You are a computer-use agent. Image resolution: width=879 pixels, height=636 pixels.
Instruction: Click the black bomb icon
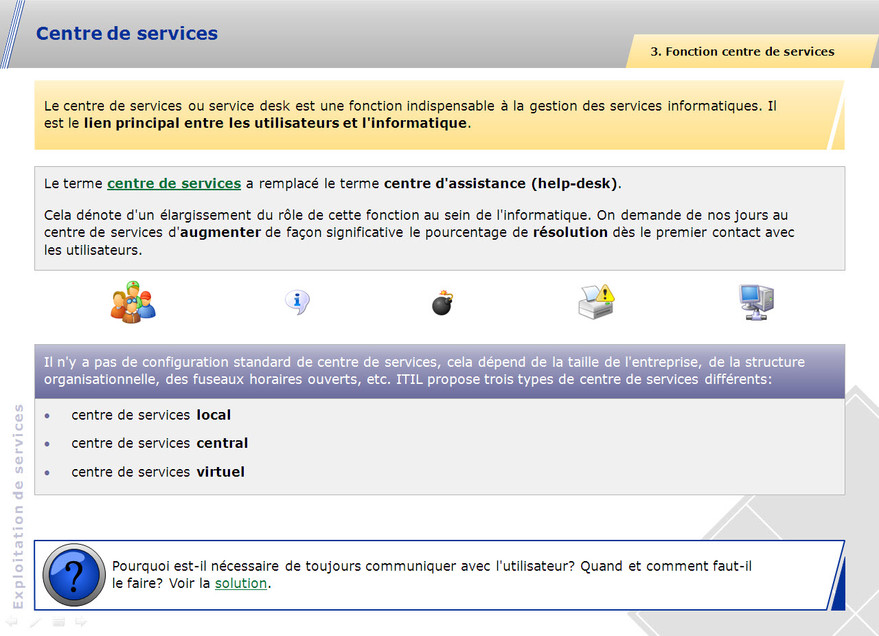tap(443, 302)
